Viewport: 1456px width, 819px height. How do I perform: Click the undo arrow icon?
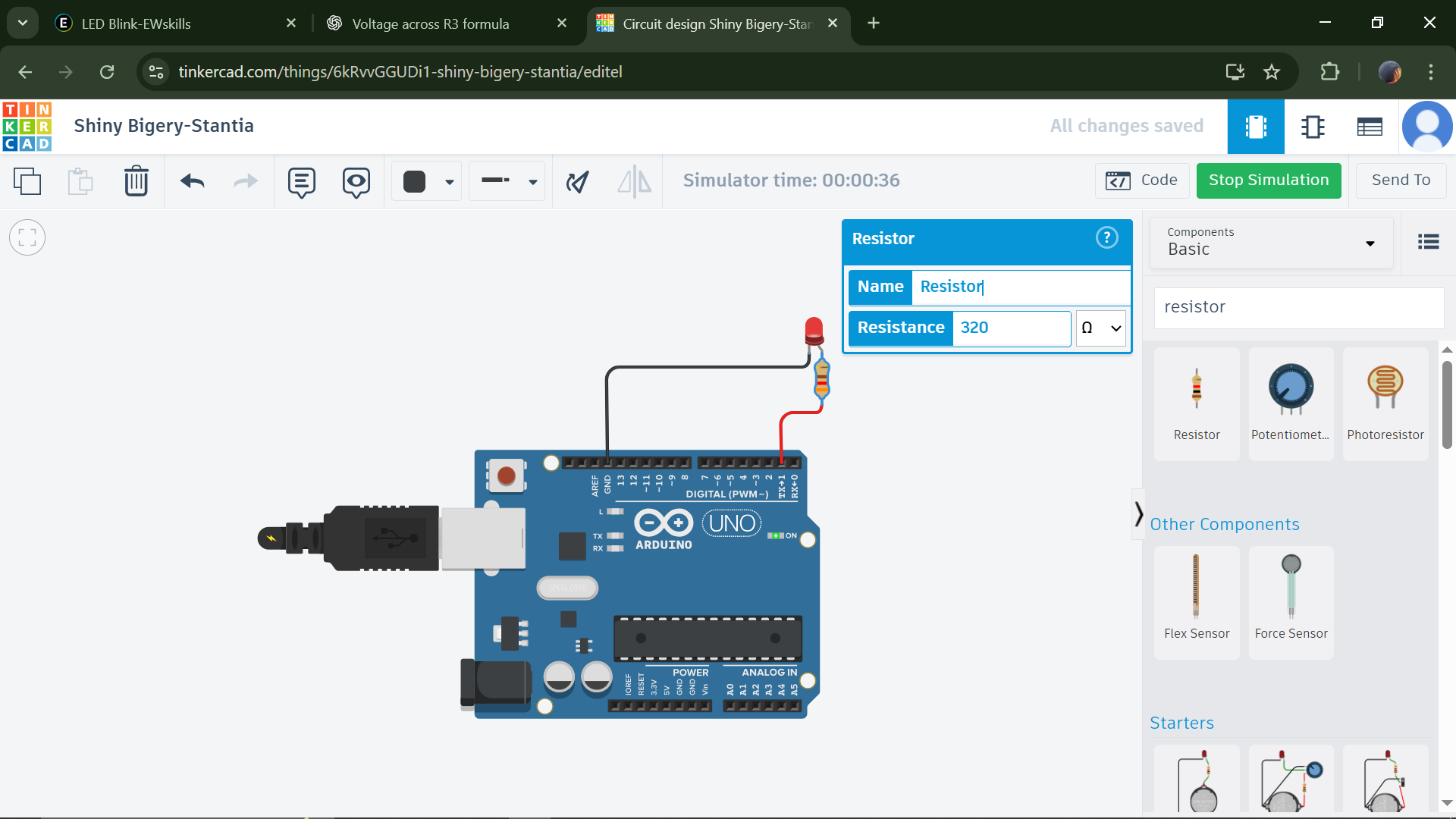193,181
